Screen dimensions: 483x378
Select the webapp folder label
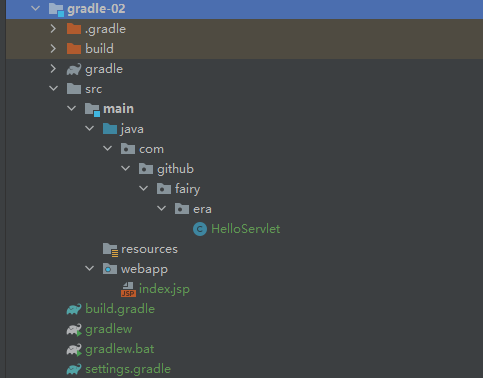coord(144,269)
